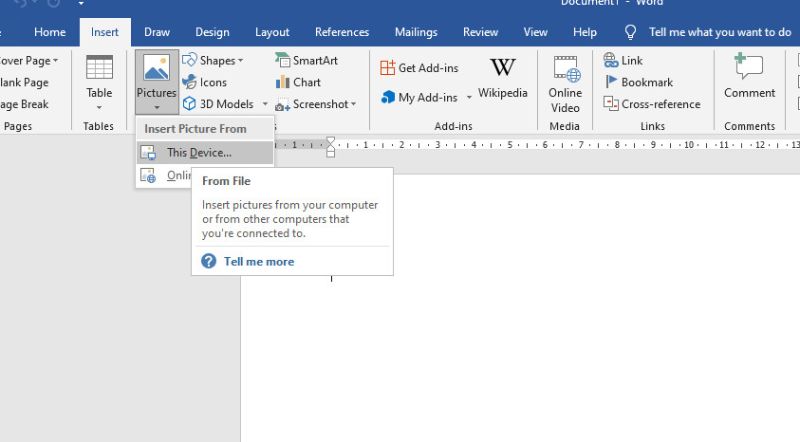
Task: Click the help question mark icon
Action: (x=209, y=261)
